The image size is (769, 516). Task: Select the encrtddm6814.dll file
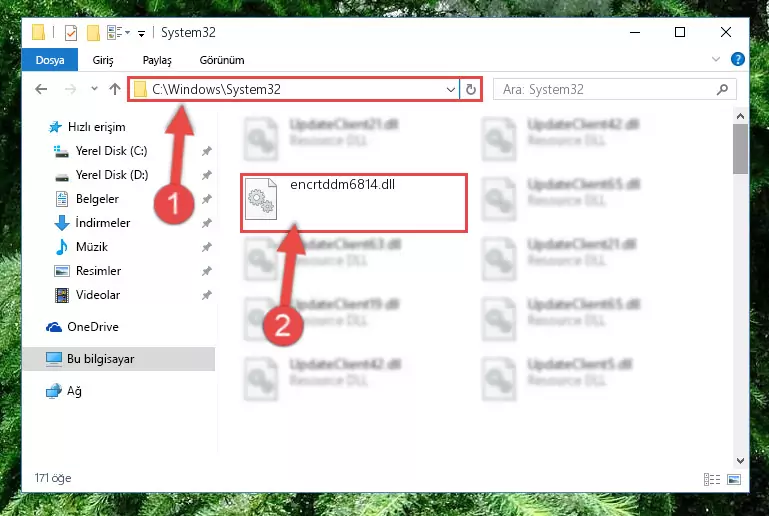(x=353, y=203)
